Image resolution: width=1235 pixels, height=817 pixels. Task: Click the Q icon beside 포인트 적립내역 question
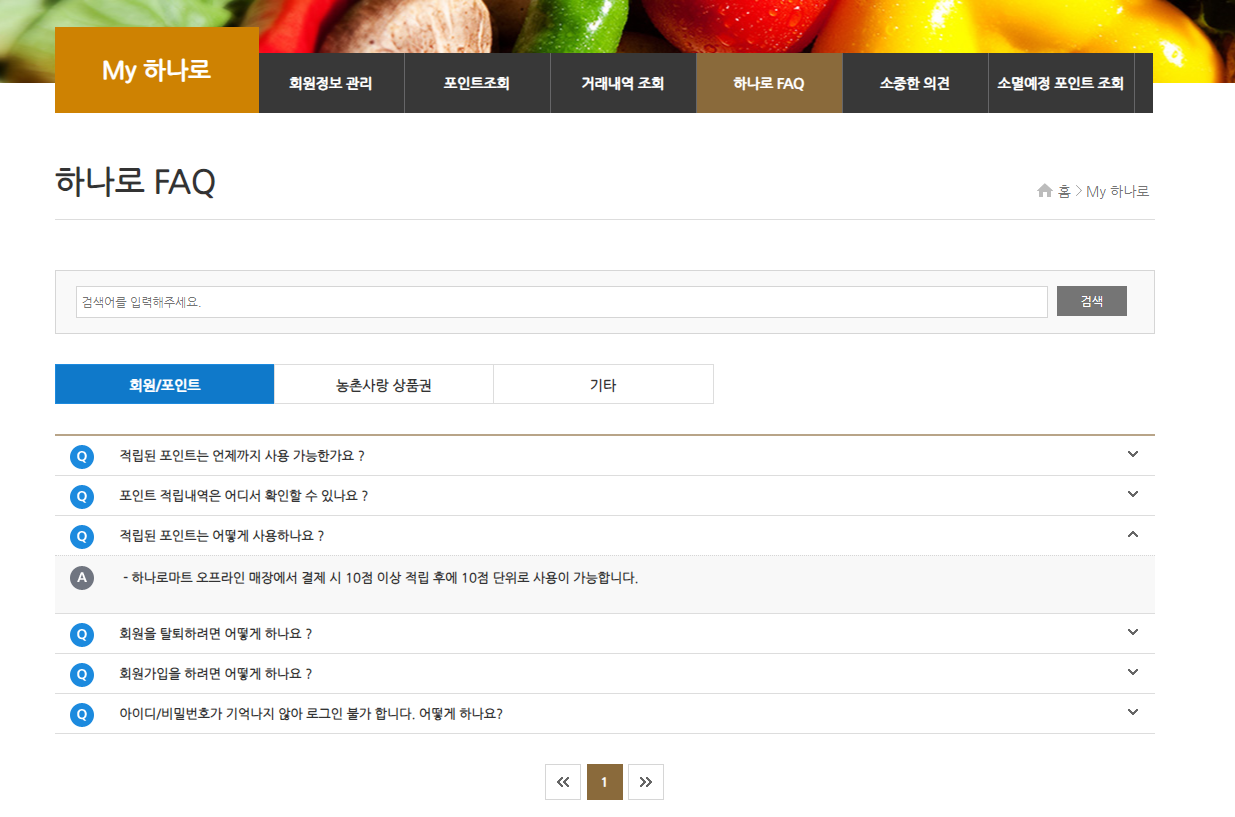tap(82, 494)
